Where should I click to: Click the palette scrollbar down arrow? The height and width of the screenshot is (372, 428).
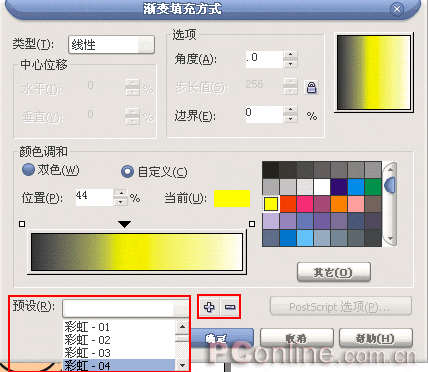tap(390, 239)
